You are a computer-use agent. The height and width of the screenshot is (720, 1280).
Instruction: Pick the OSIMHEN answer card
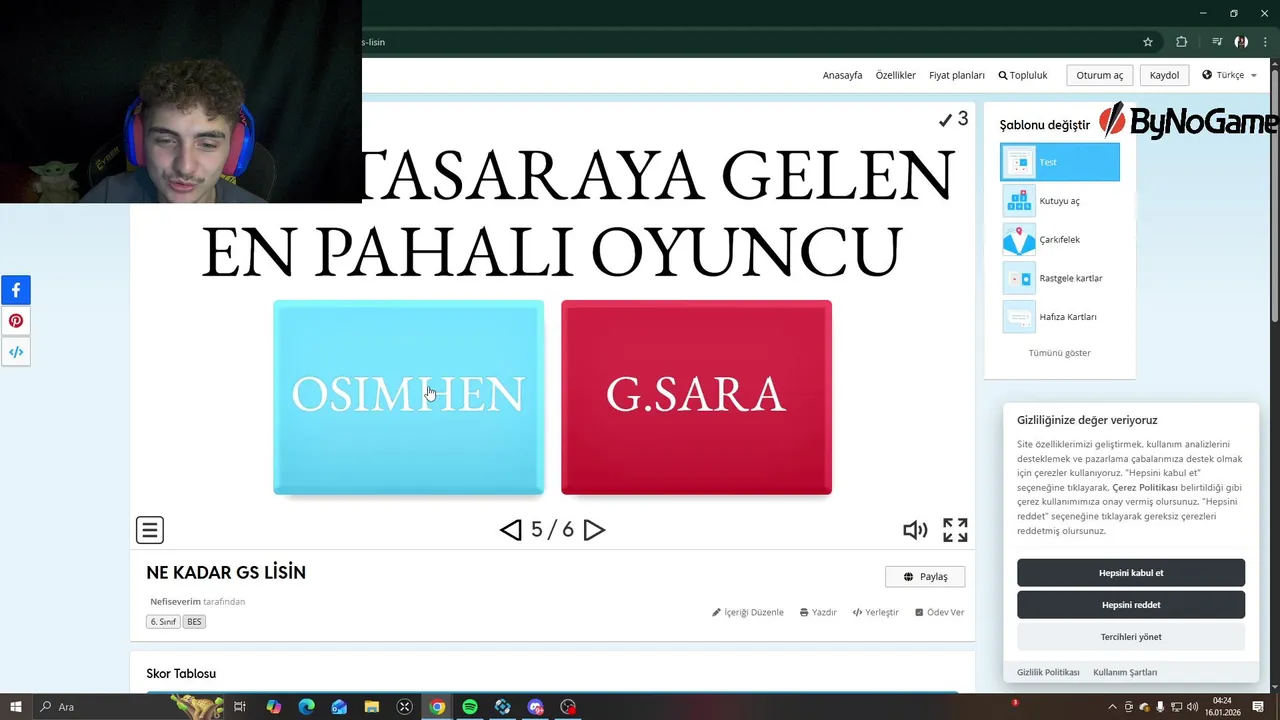[x=408, y=397]
